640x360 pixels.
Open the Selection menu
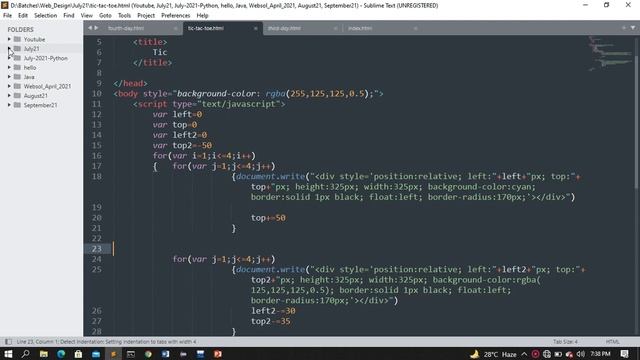click(45, 16)
